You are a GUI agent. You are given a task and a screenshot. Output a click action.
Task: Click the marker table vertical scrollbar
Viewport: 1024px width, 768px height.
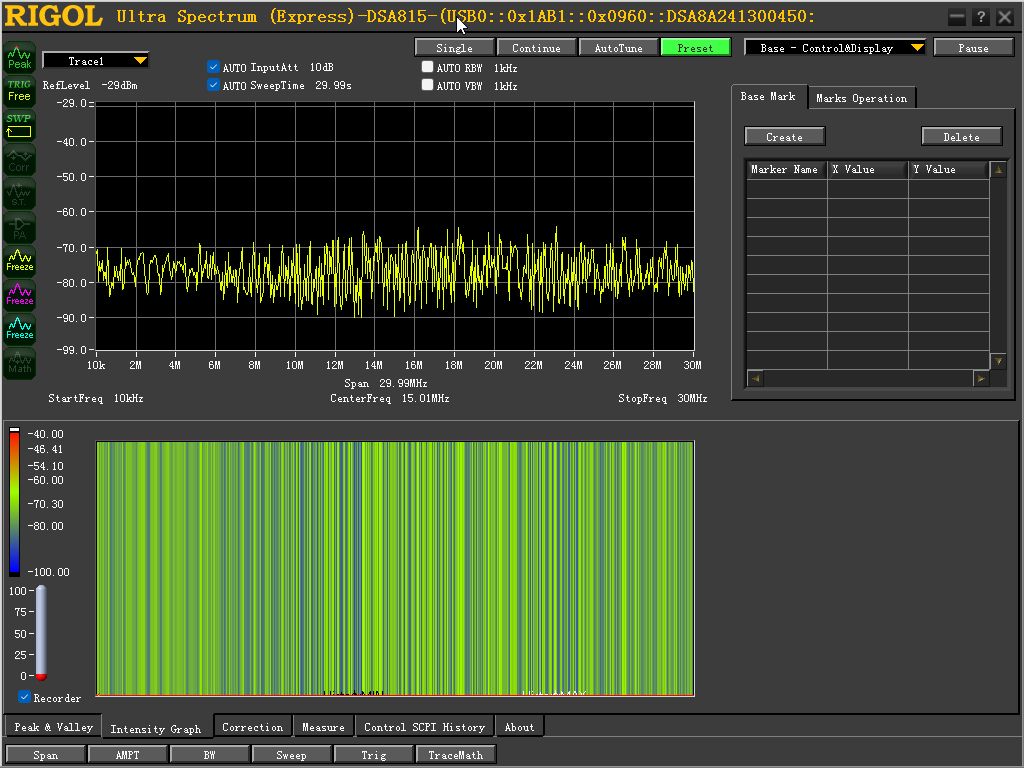(999, 265)
